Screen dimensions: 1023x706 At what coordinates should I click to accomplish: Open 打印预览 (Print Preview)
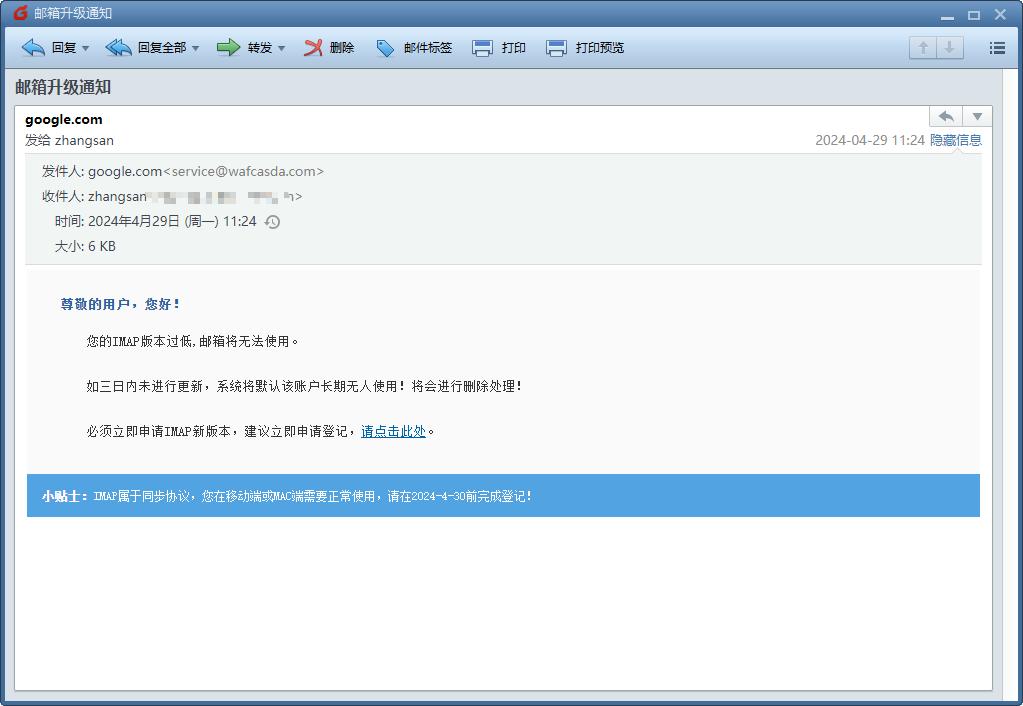555,47
